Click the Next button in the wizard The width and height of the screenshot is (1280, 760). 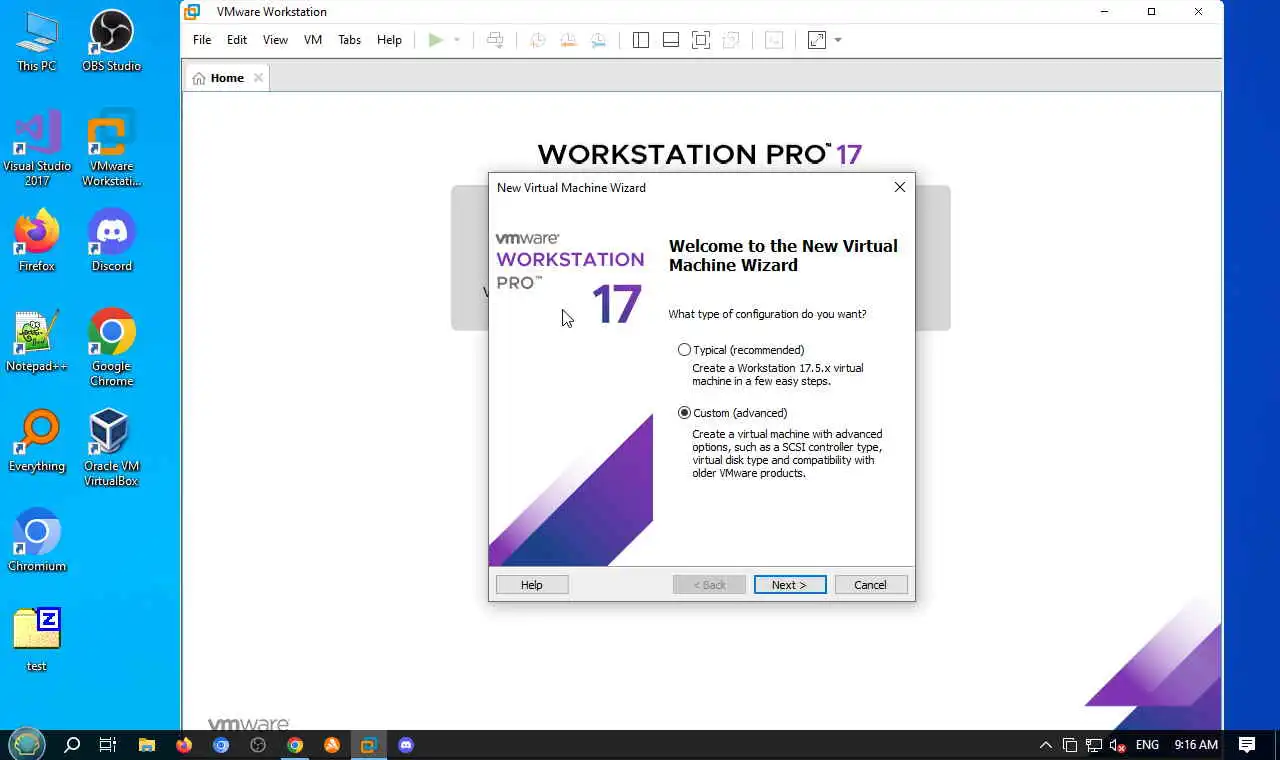pyautogui.click(x=790, y=585)
